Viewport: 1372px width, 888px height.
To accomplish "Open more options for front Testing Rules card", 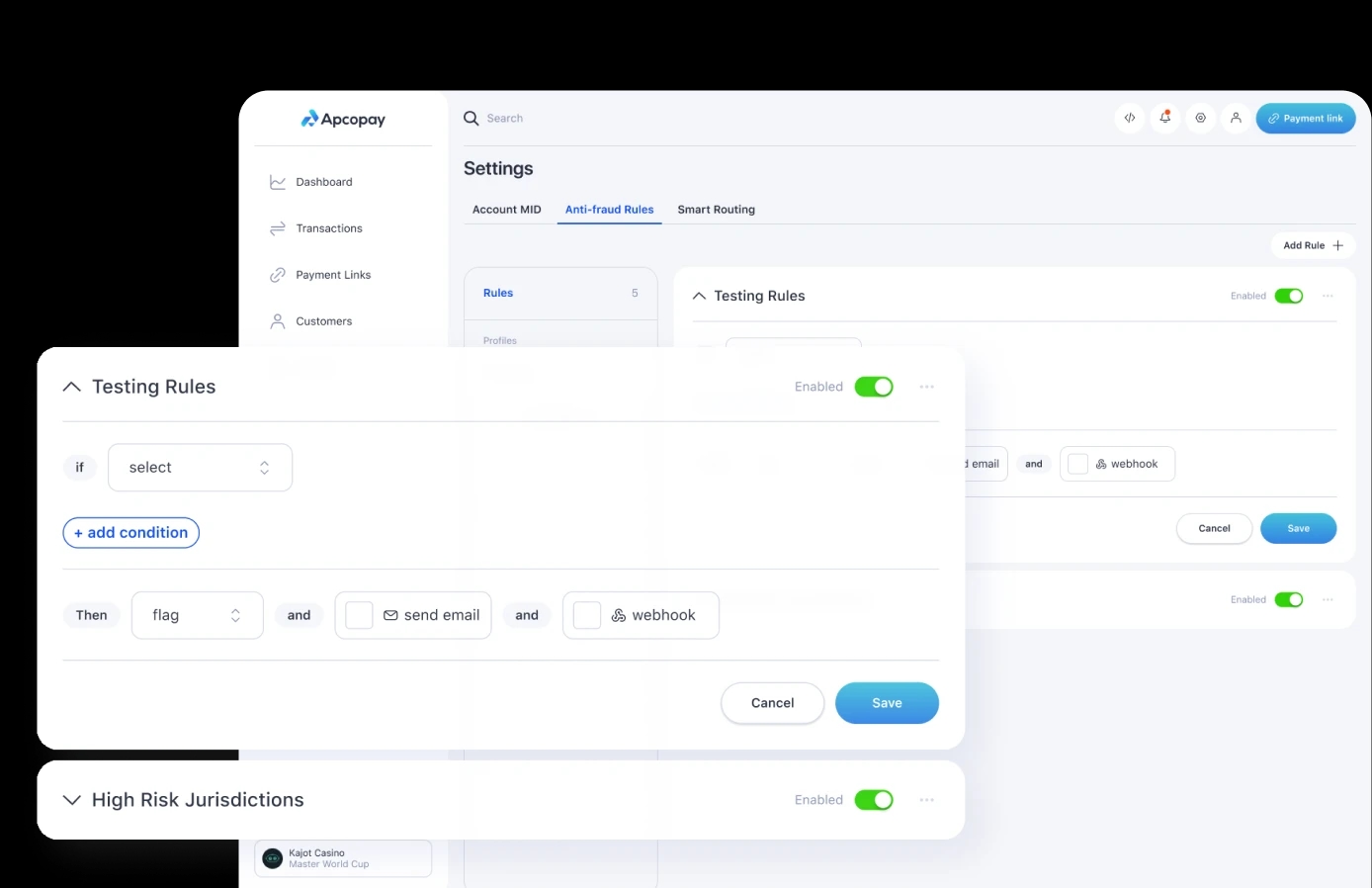I will click(927, 387).
